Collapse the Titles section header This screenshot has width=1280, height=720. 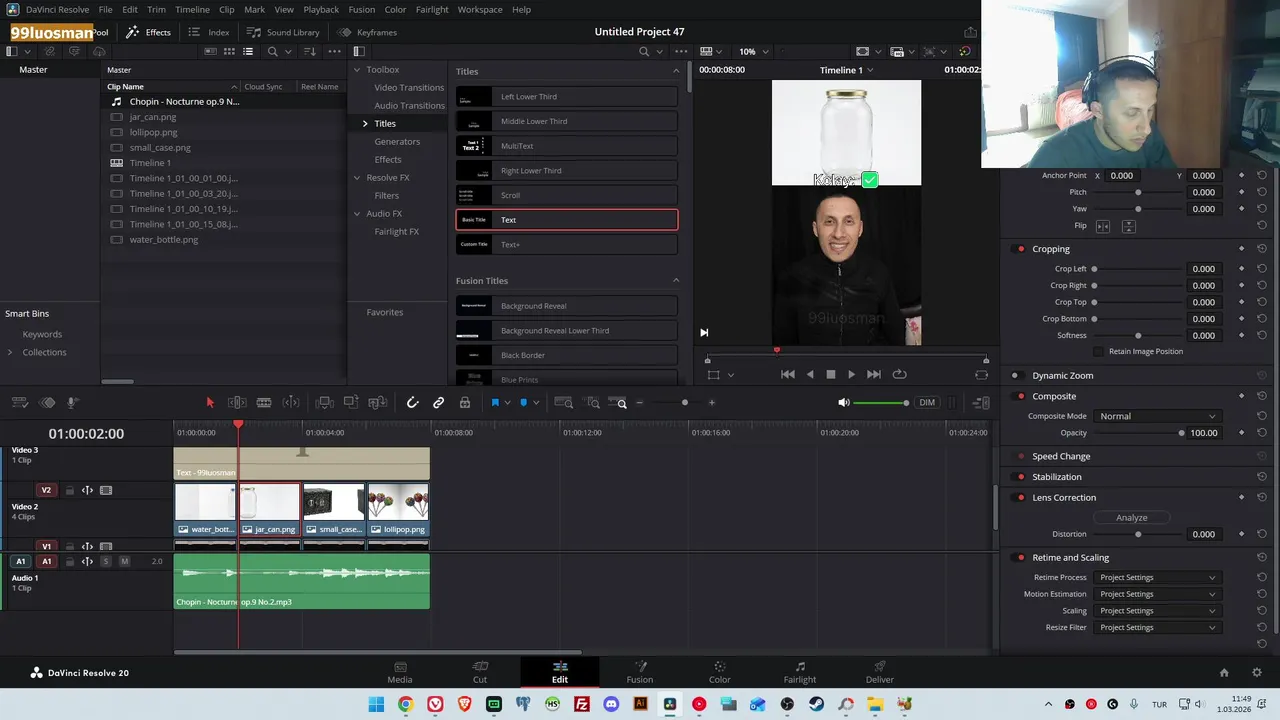[676, 71]
